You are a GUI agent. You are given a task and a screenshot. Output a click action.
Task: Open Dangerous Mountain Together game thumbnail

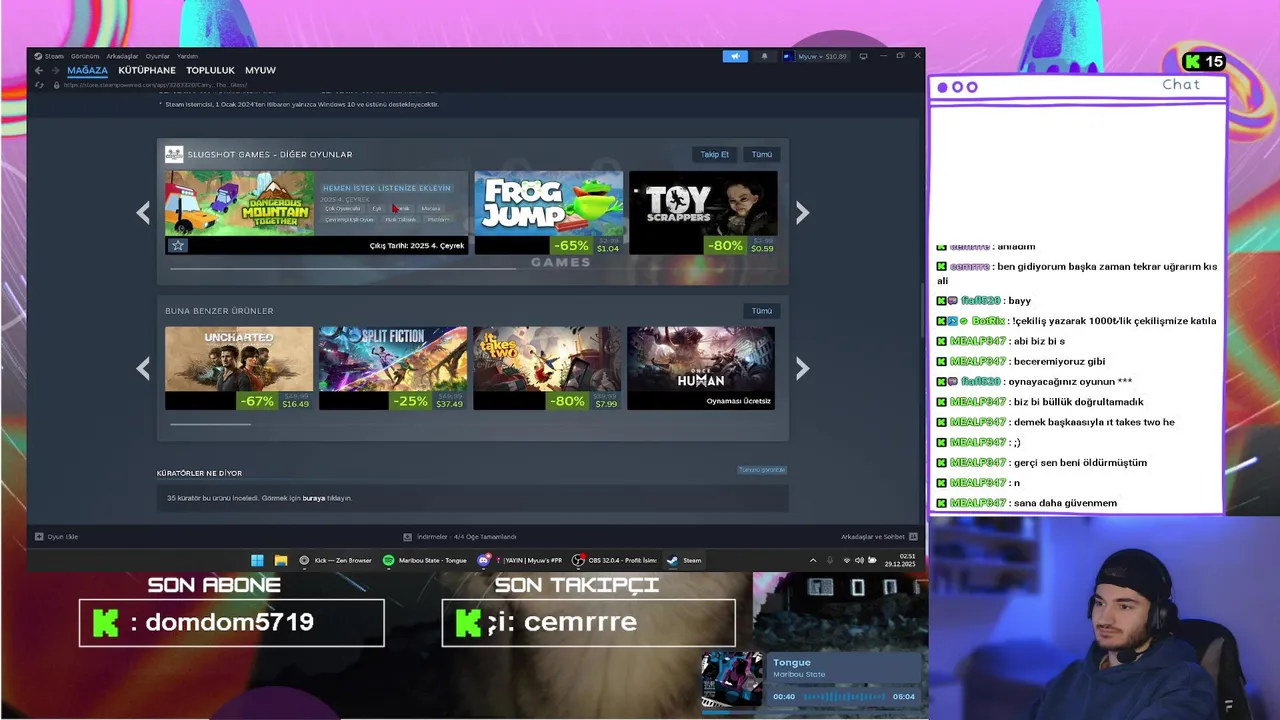(240, 204)
